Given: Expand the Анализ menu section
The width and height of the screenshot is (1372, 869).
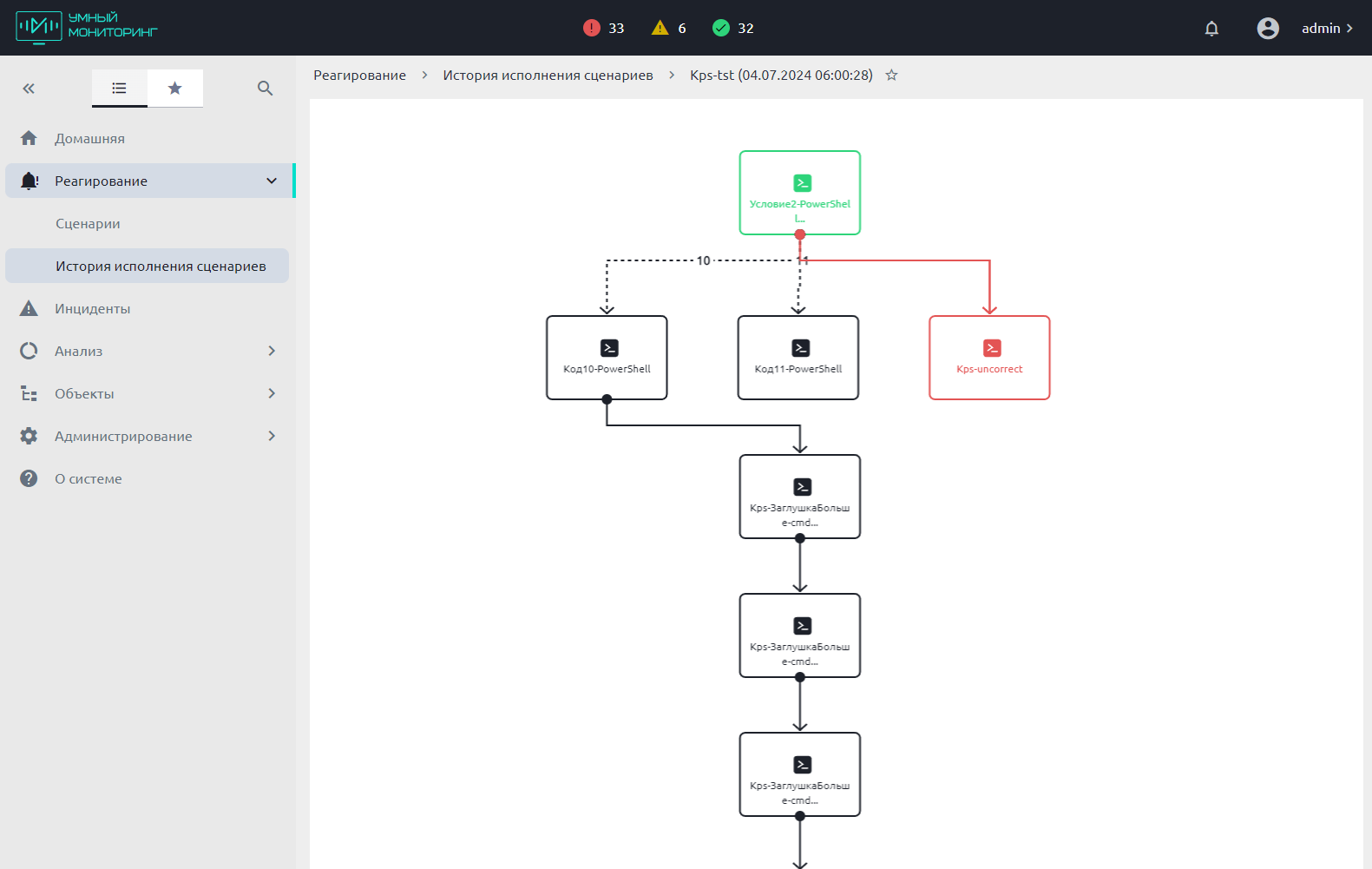Looking at the screenshot, I should 272,351.
